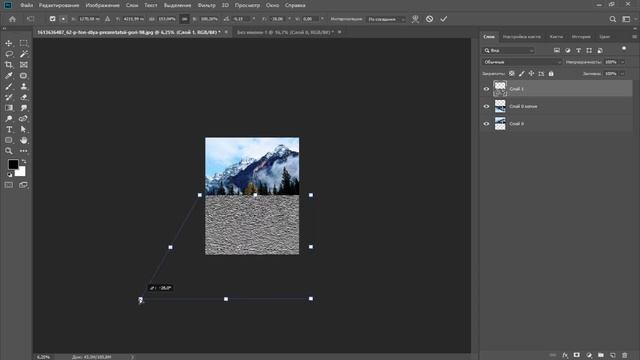The width and height of the screenshot is (640, 360).
Task: Hide the Слой 0 копия layer
Action: 486,106
